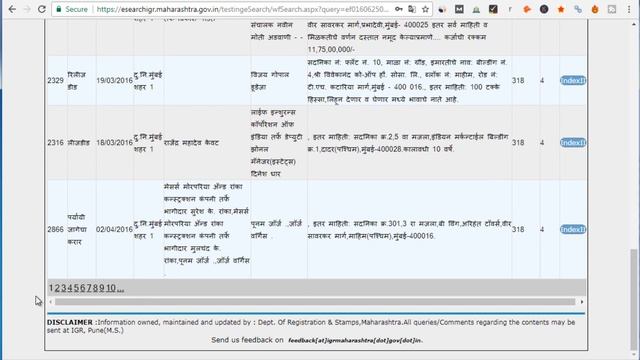
Task: Click 318 in the 2316 row
Action: (x=518, y=142)
